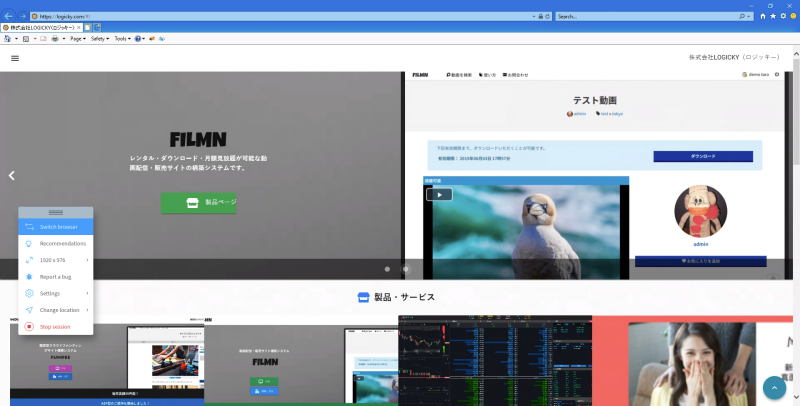This screenshot has height=406, width=800.
Task: Select Report a bug
Action: point(56,277)
